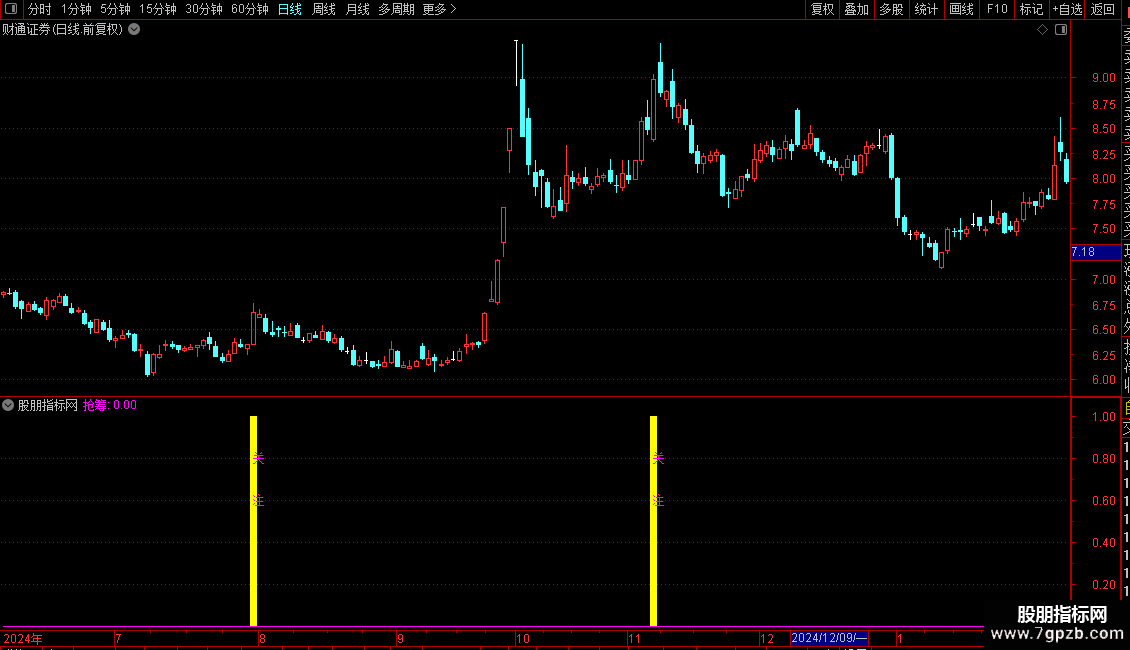The height and width of the screenshot is (650, 1130).
Task: Expand the 股朋指标网 indicator dropdown
Action: [x=8, y=405]
